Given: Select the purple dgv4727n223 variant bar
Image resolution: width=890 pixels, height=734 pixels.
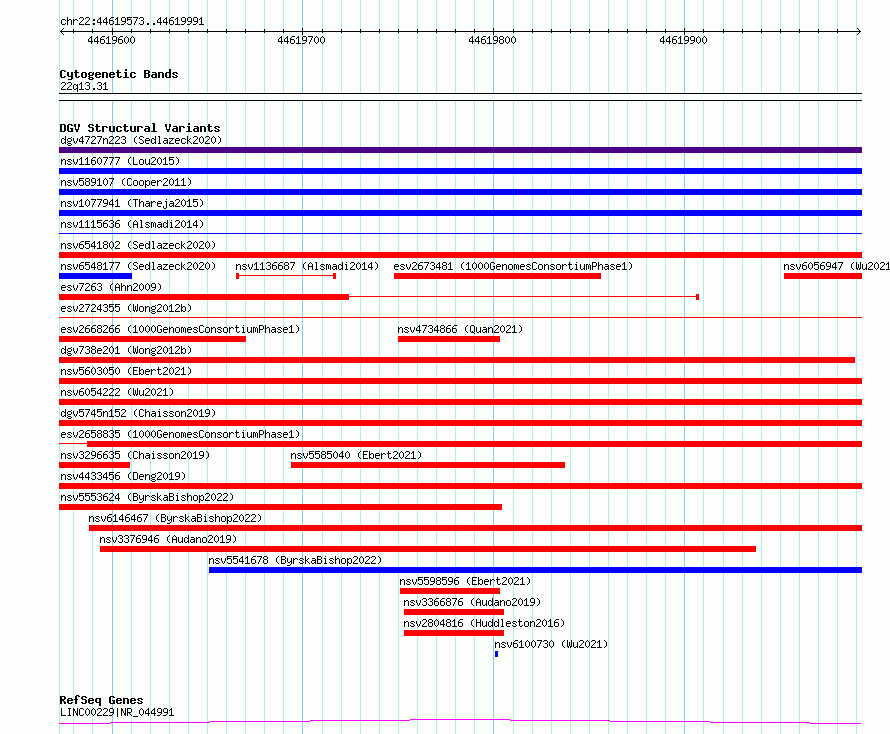Looking at the screenshot, I should point(460,150).
